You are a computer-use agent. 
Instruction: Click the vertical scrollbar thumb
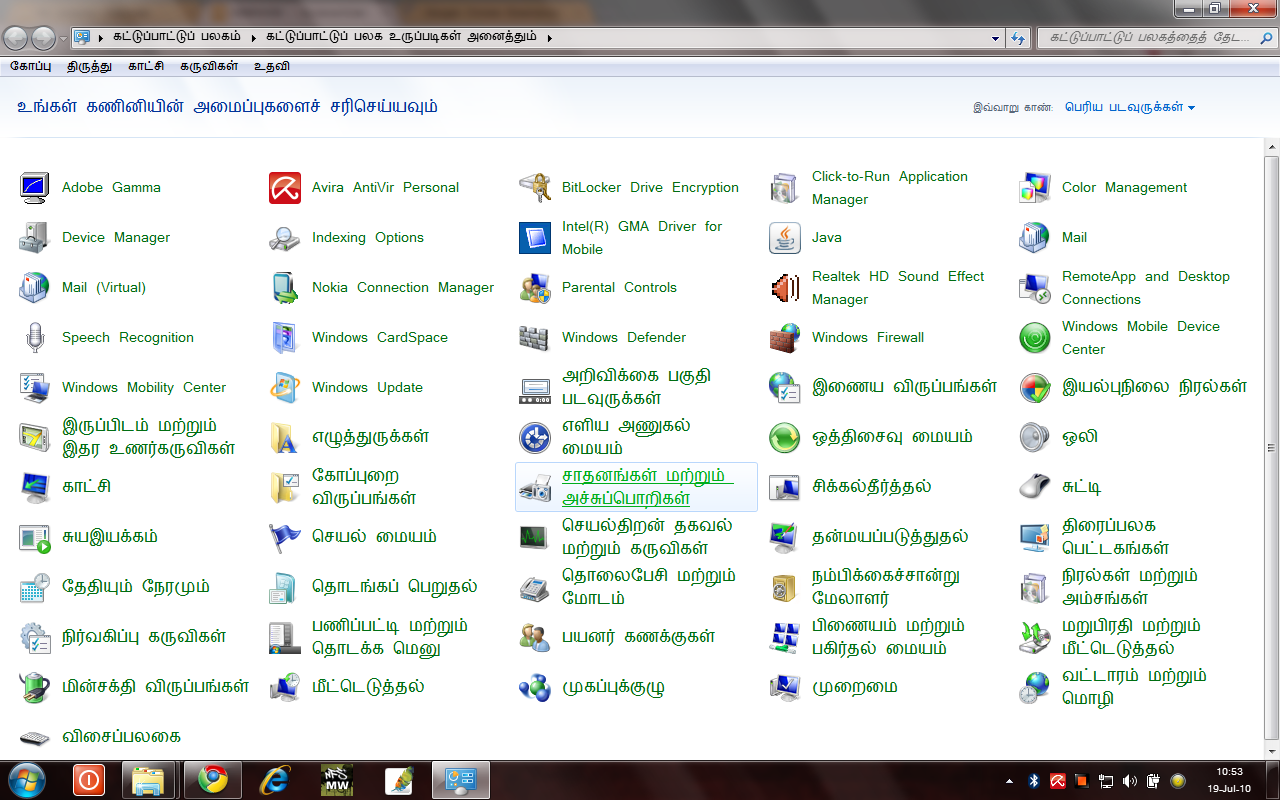pyautogui.click(x=1272, y=447)
